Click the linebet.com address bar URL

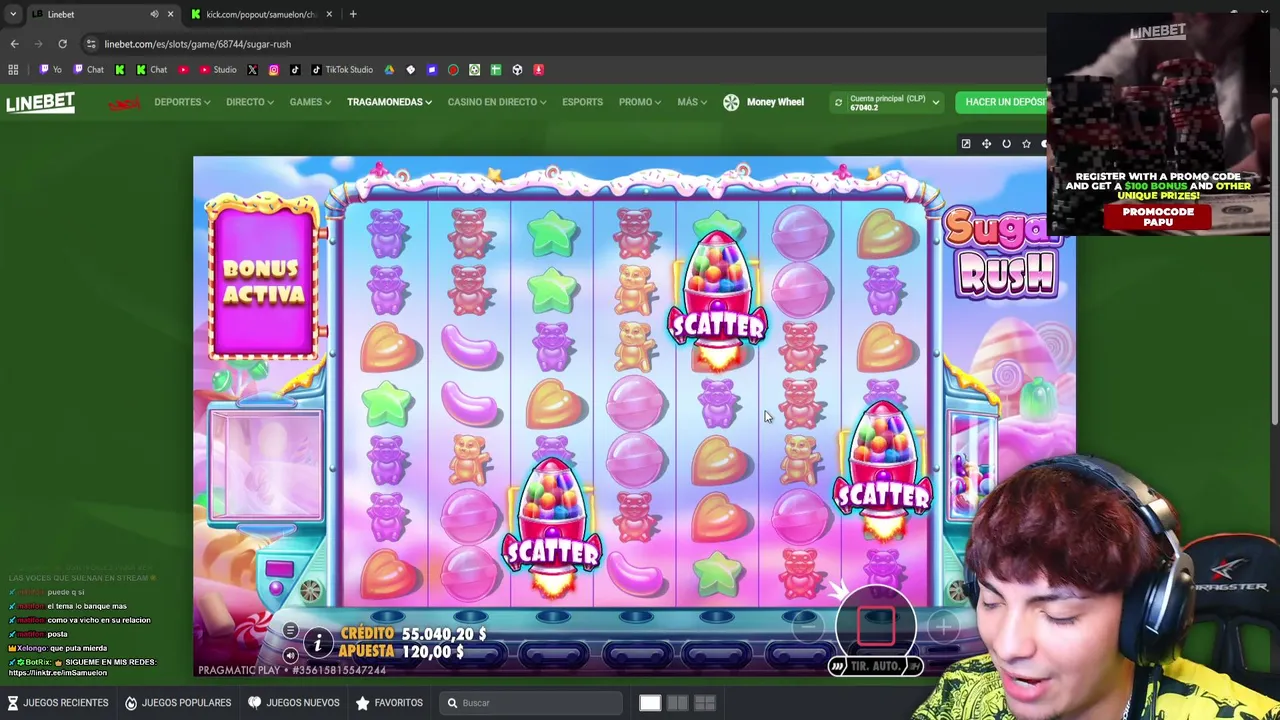(x=198, y=44)
